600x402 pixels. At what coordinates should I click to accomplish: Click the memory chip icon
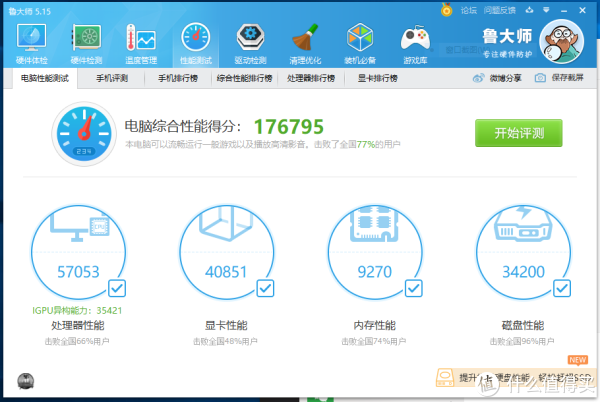[374, 224]
